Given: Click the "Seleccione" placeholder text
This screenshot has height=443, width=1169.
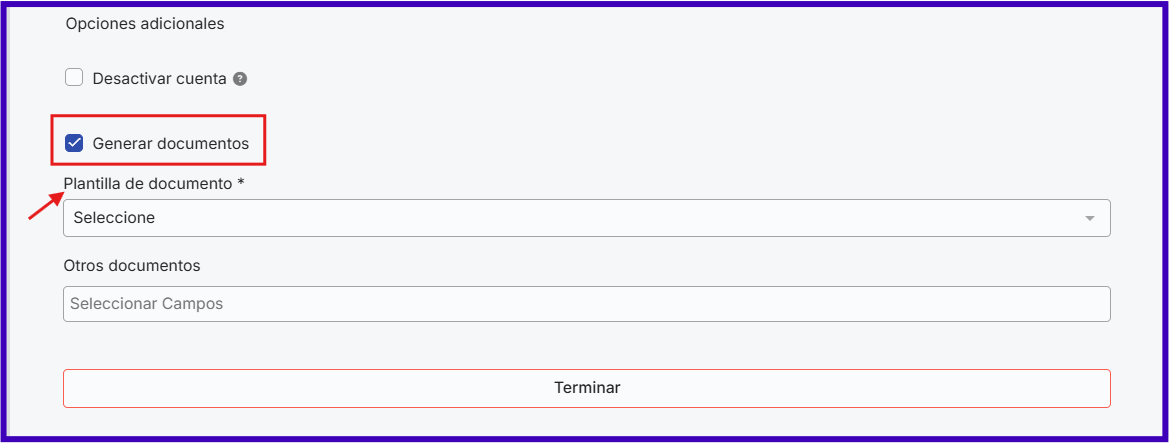Looking at the screenshot, I should (114, 218).
